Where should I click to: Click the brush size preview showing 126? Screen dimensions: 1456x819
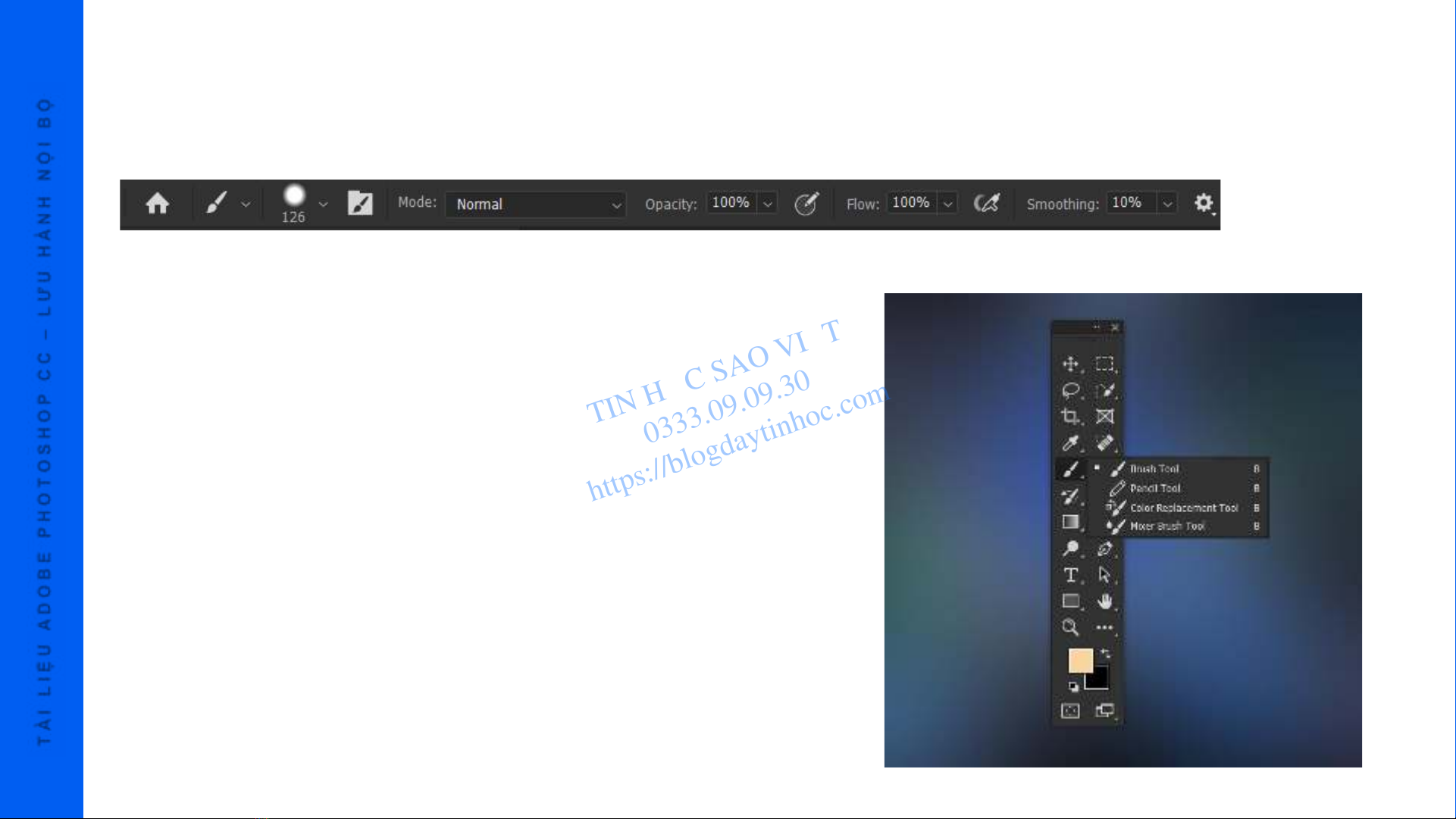coord(293,204)
